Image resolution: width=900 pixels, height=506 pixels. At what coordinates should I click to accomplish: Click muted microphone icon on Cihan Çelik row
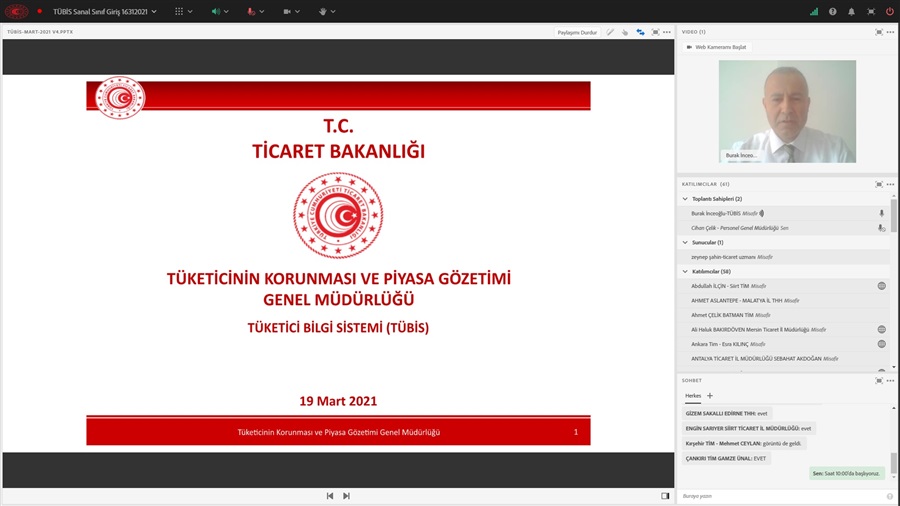point(881,228)
